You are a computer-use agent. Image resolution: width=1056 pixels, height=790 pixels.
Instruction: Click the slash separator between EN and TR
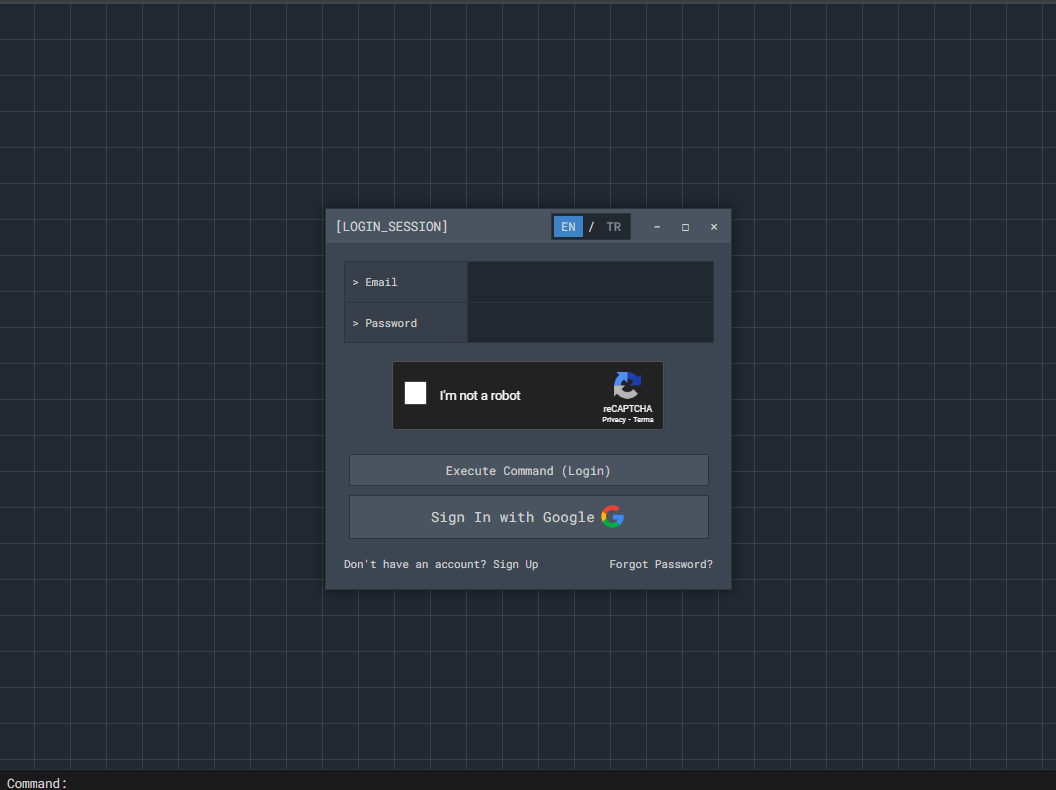tap(590, 226)
